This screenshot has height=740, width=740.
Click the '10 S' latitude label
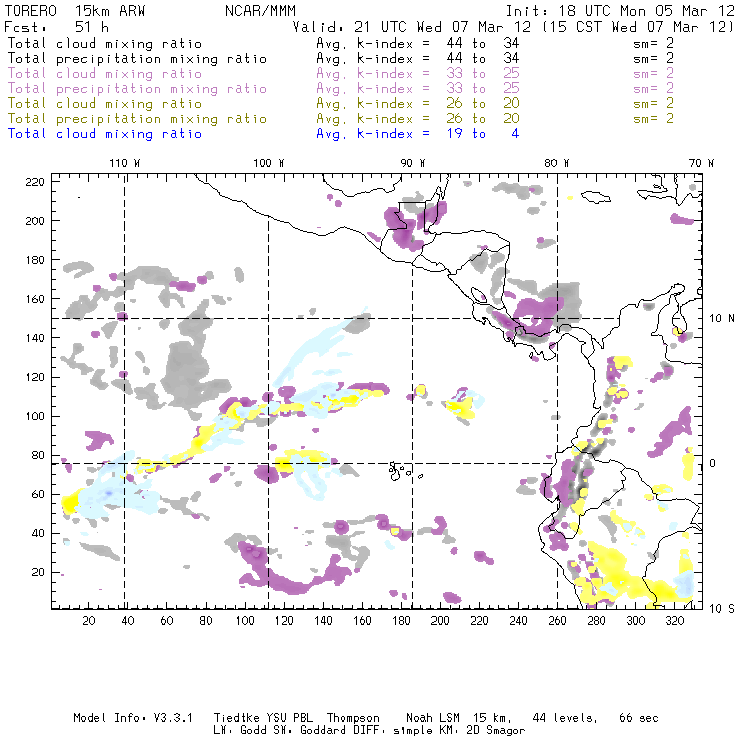click(722, 609)
